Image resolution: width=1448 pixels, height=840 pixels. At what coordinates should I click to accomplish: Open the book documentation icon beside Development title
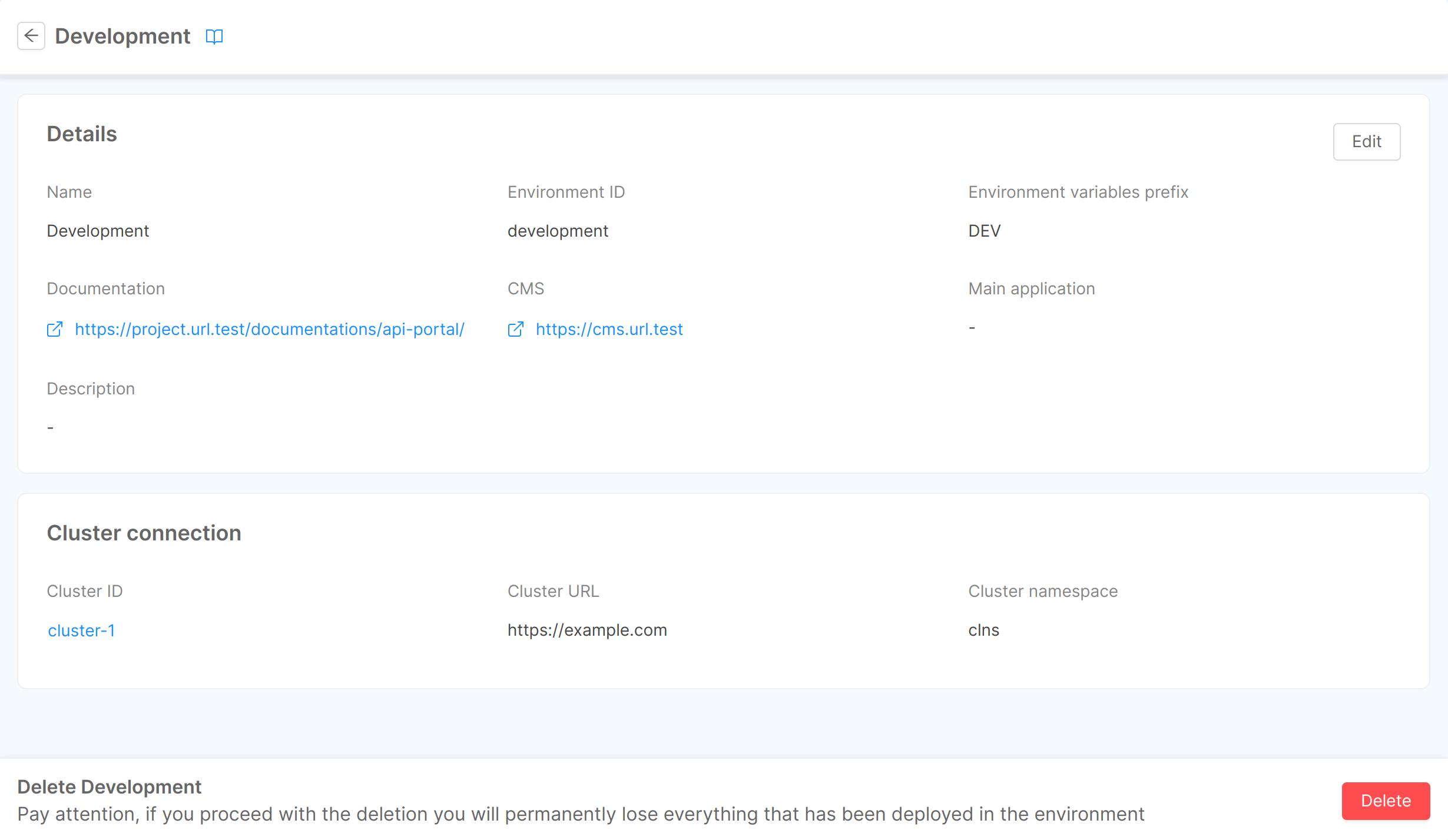[x=214, y=36]
